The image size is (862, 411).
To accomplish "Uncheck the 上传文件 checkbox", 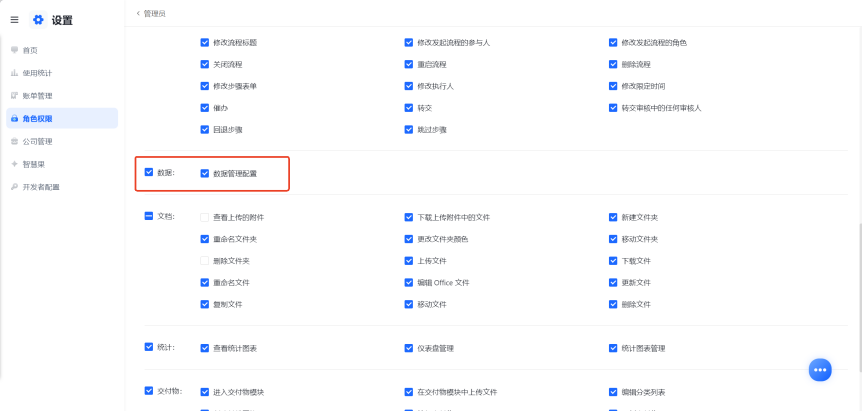I will tap(408, 260).
